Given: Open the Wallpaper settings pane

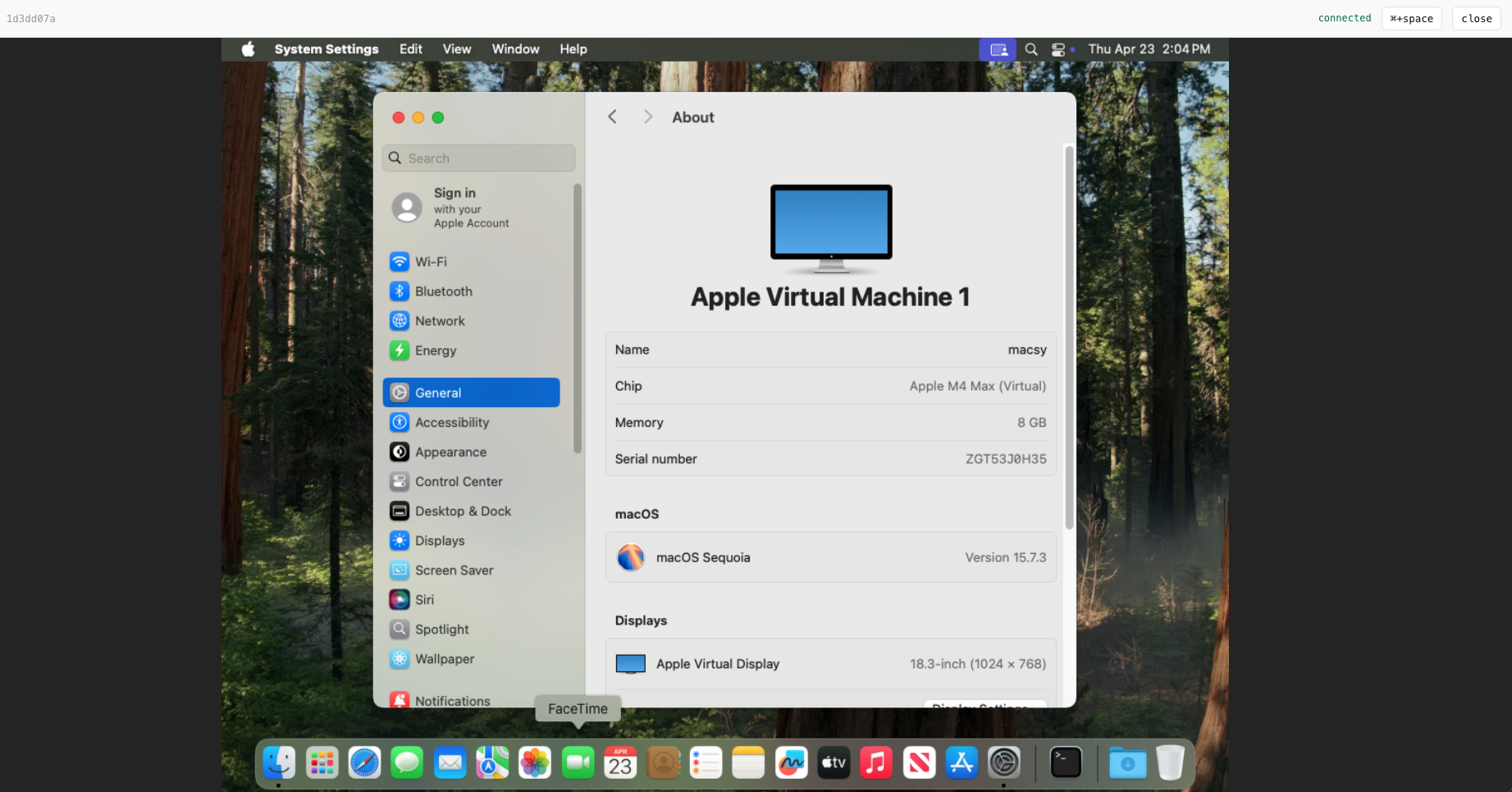Looking at the screenshot, I should (x=444, y=659).
